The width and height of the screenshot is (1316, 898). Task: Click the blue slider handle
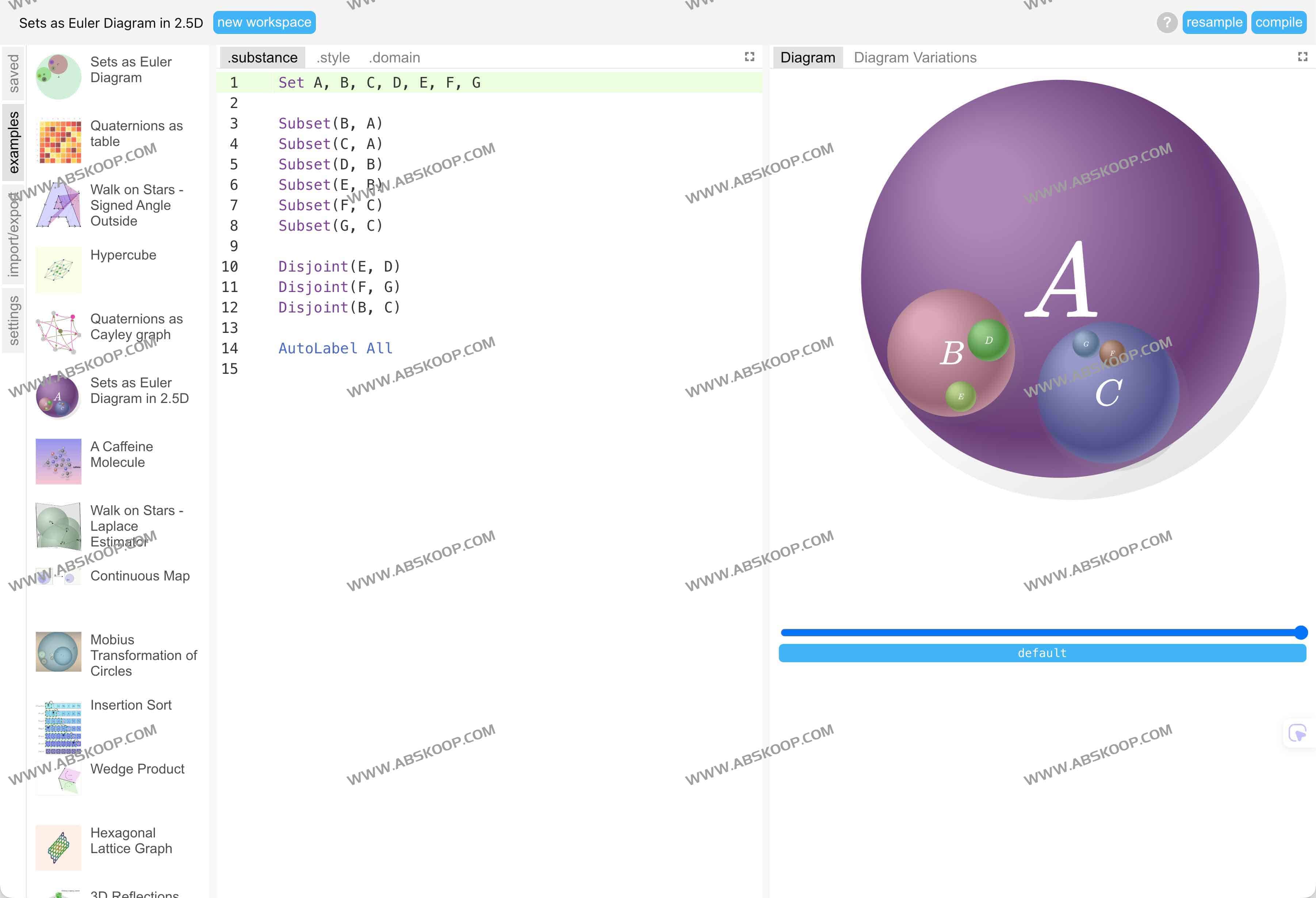point(1301,633)
